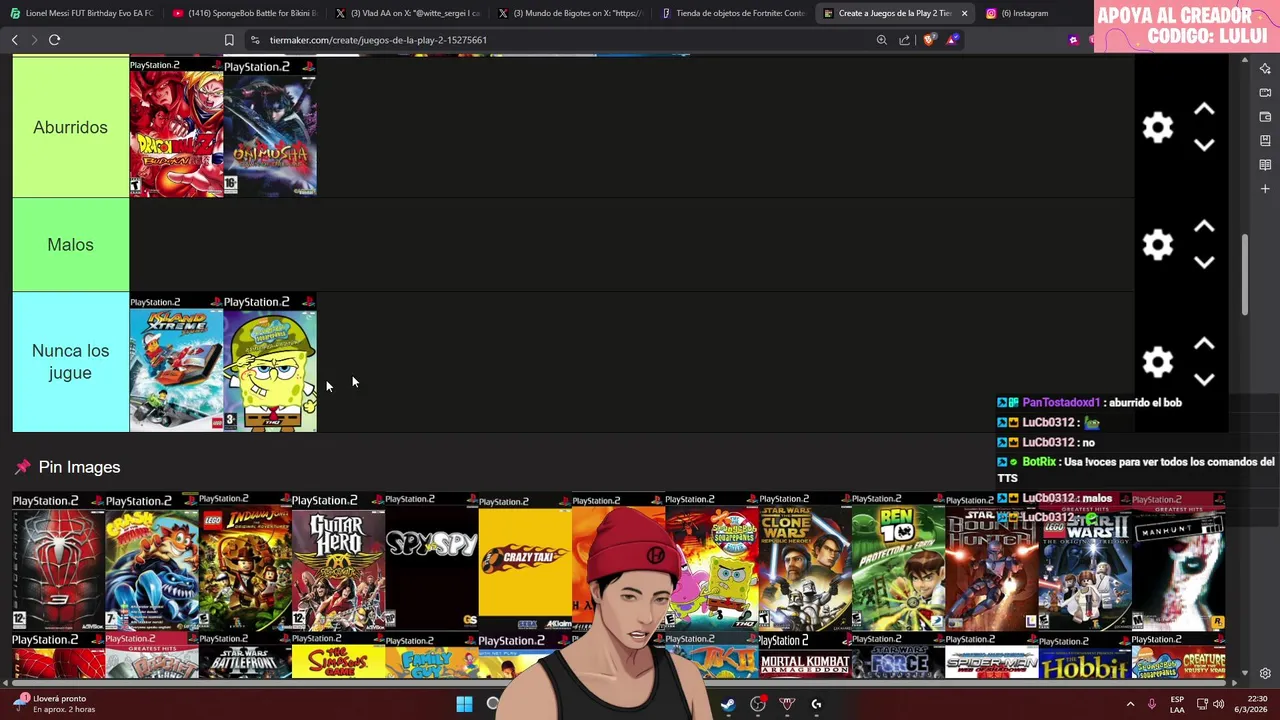Open volume control in system tray

(x=1218, y=704)
